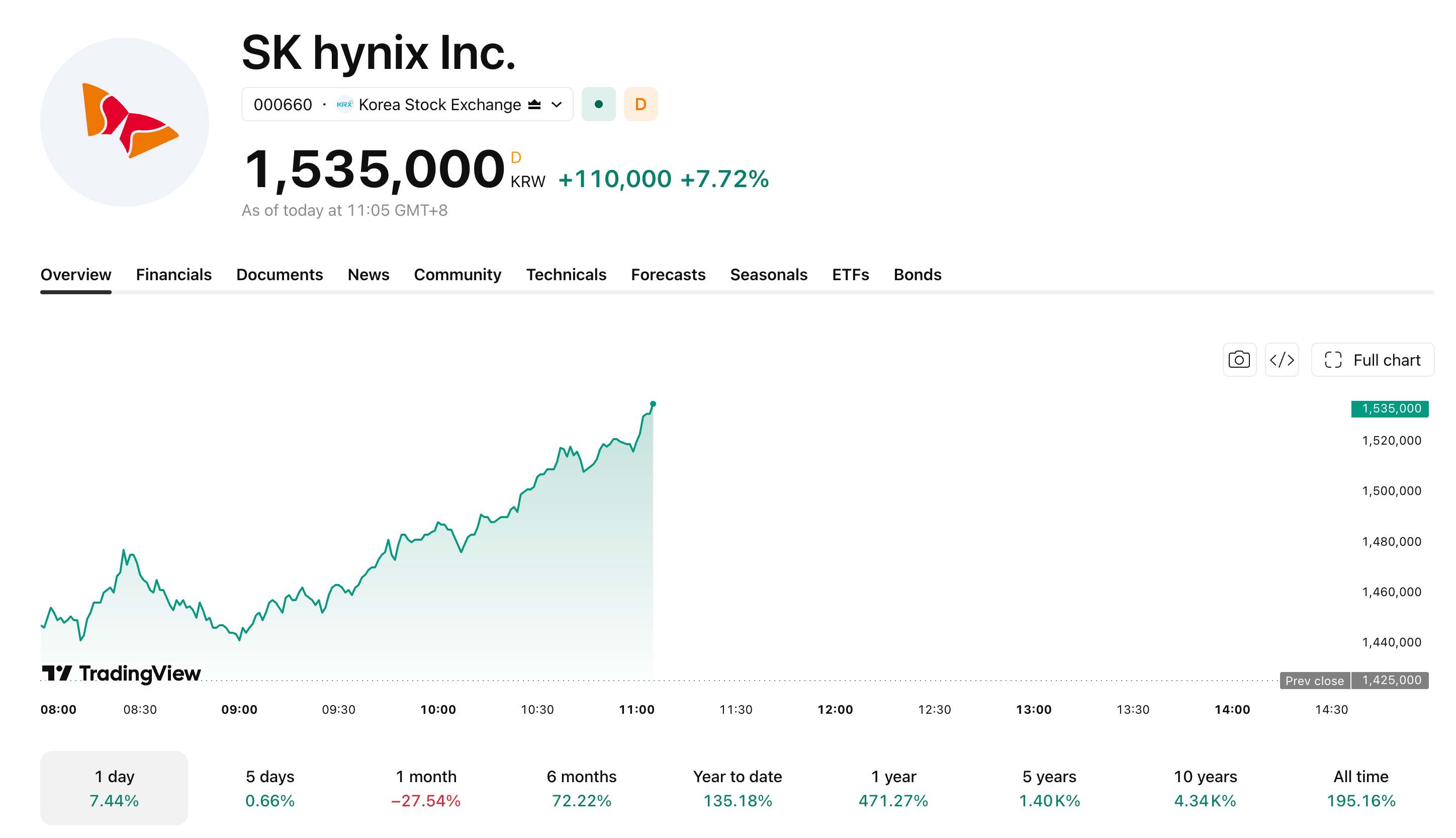
Task: Open the News tab
Action: (368, 275)
